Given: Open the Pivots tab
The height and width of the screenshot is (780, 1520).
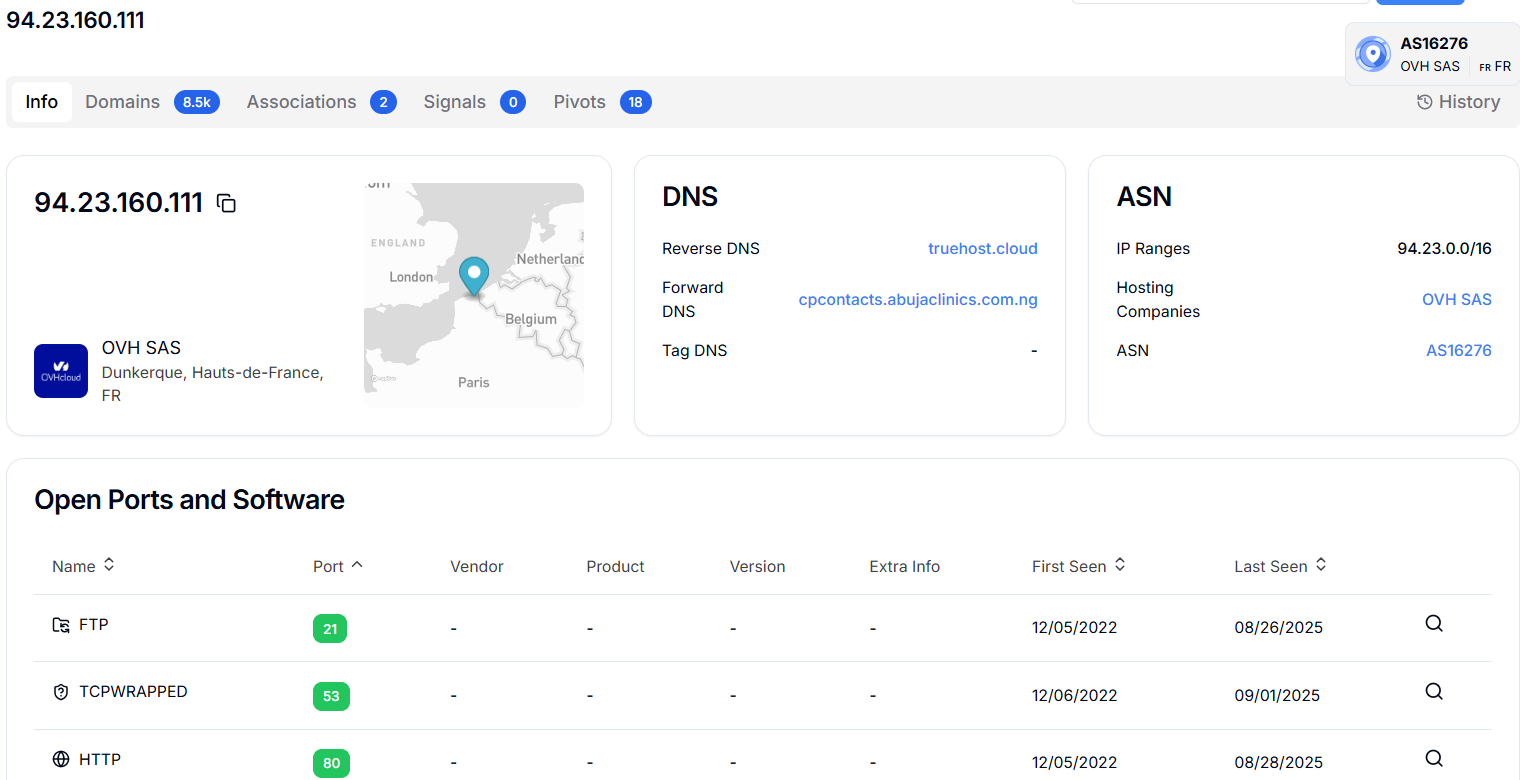Looking at the screenshot, I should pyautogui.click(x=602, y=102).
